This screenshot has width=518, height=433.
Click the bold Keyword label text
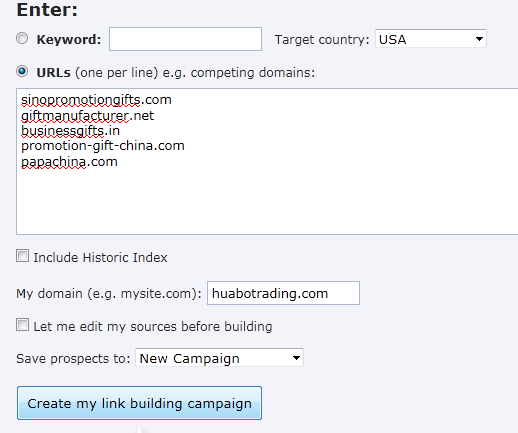click(x=69, y=39)
